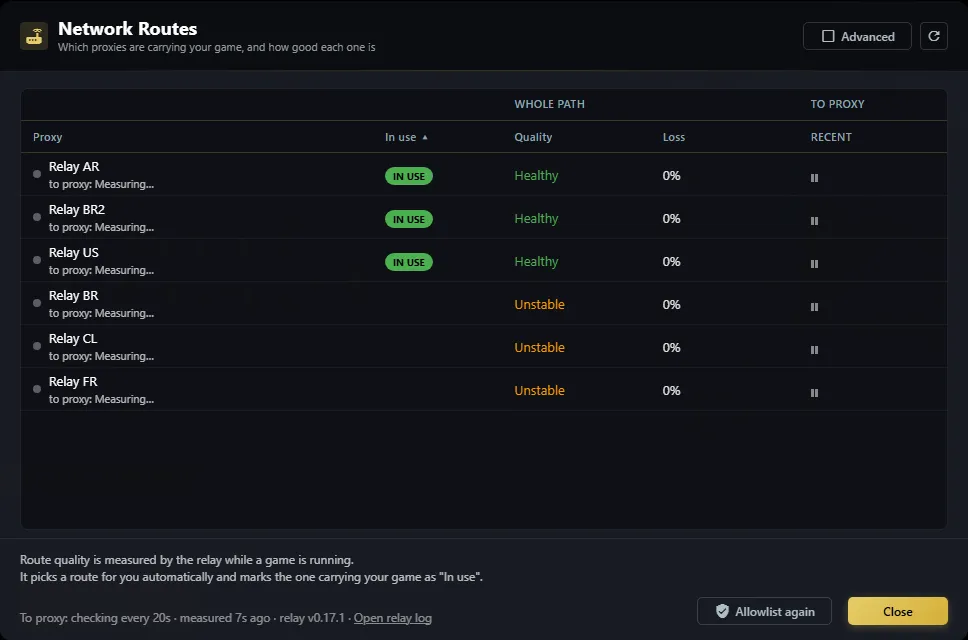Click the RECENT column header

(831, 137)
